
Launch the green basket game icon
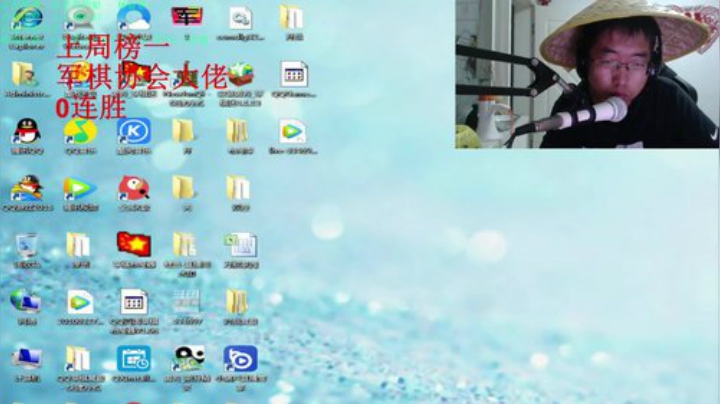coord(241,75)
